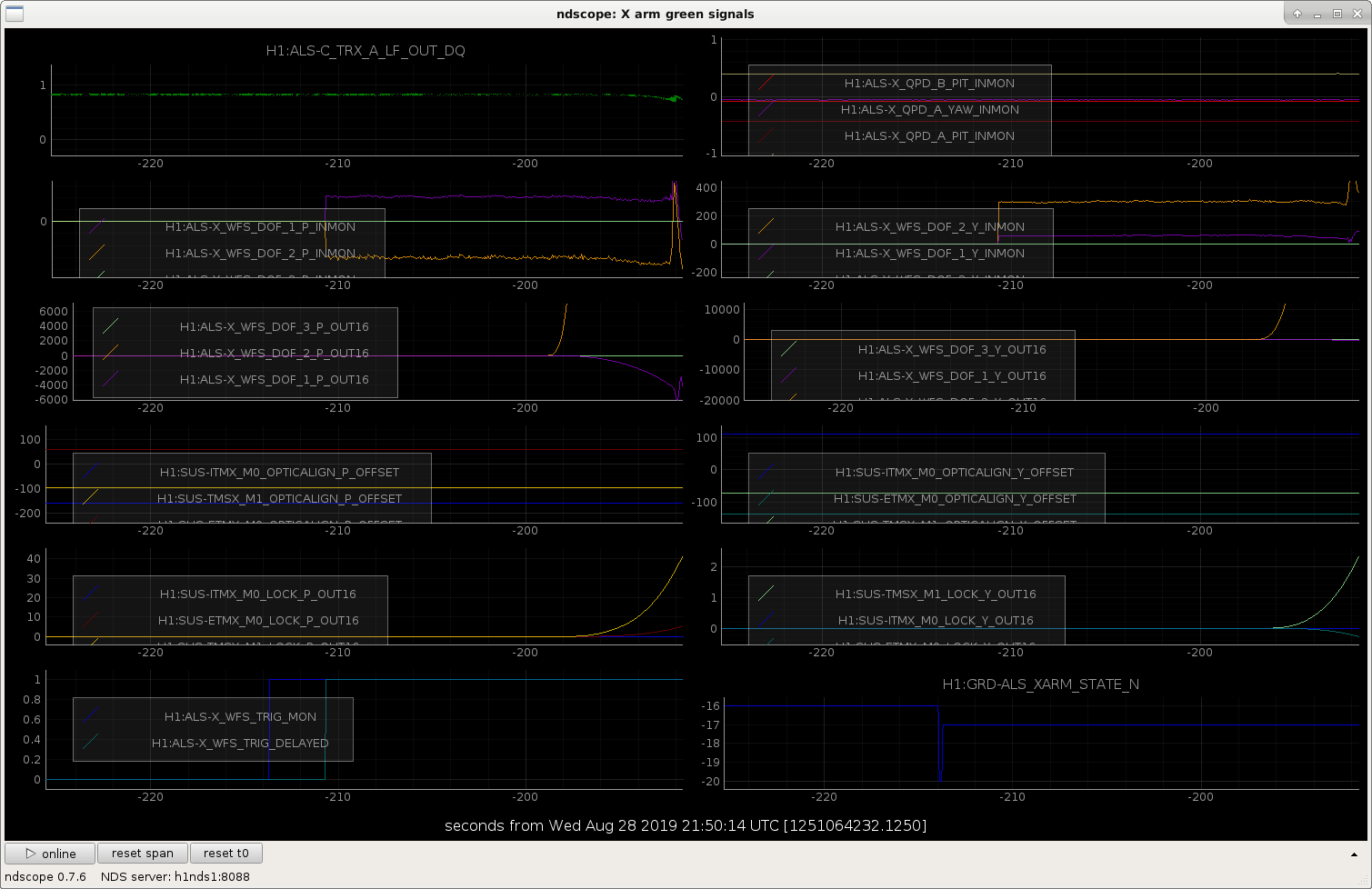Click green legend line for H1:SUS-TMSX_M1_LOCK_Y_OUT16
The image size is (1372, 889).
(x=766, y=594)
